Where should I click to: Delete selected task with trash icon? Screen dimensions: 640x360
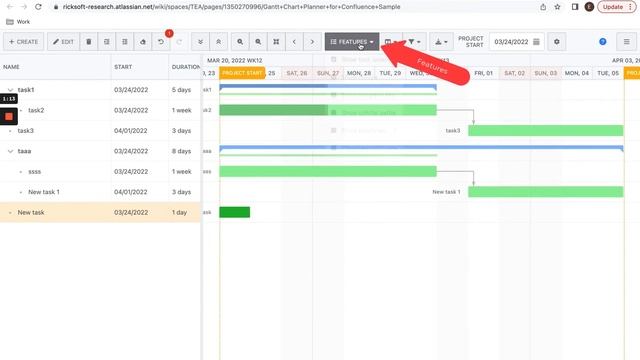pyautogui.click(x=89, y=42)
